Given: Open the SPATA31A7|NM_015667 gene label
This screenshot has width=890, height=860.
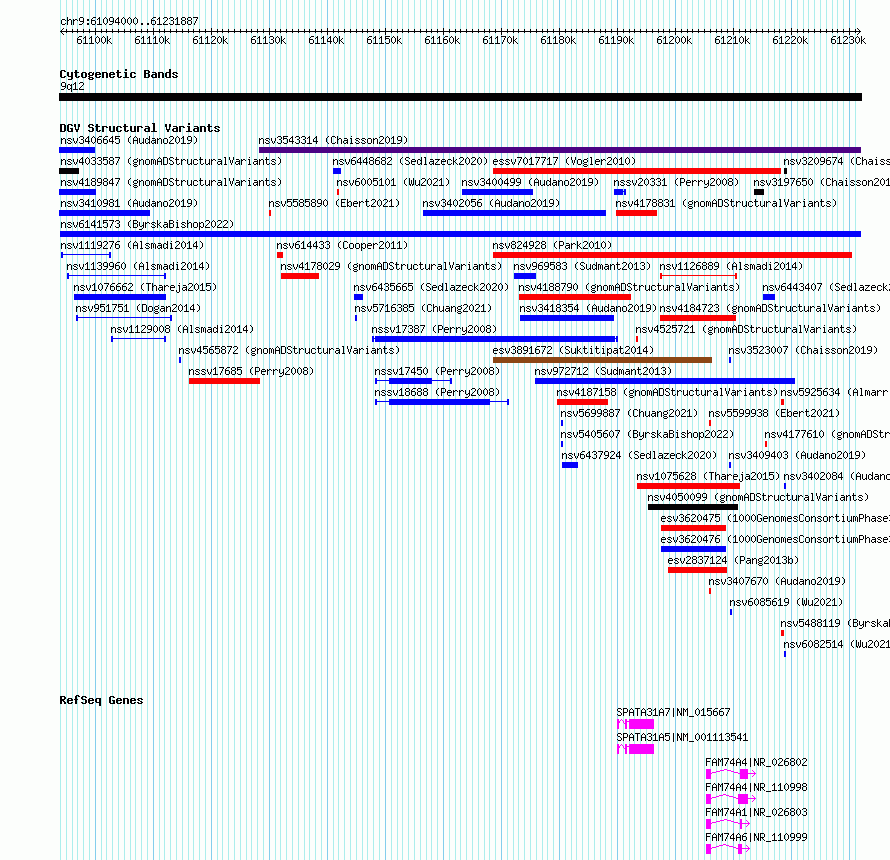Looking at the screenshot, I should coord(673,712).
